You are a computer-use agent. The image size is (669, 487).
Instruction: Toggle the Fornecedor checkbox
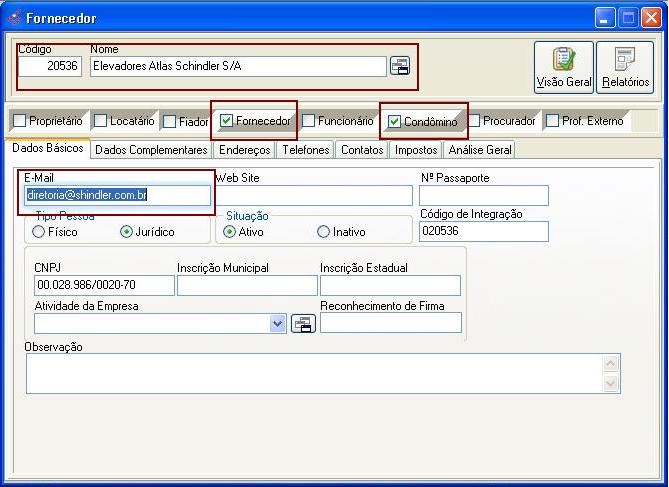[227, 121]
